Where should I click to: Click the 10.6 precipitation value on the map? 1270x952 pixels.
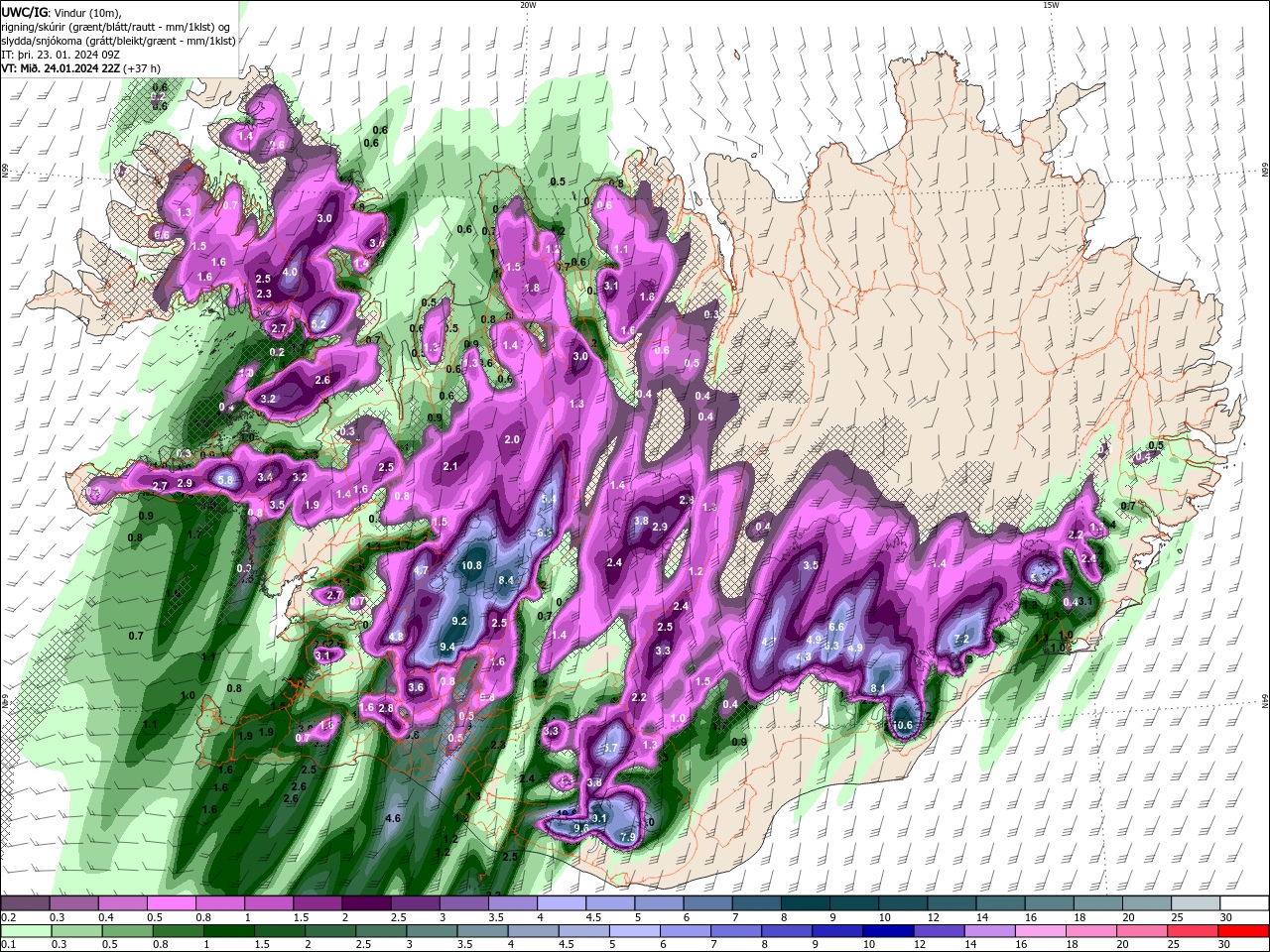tap(902, 726)
